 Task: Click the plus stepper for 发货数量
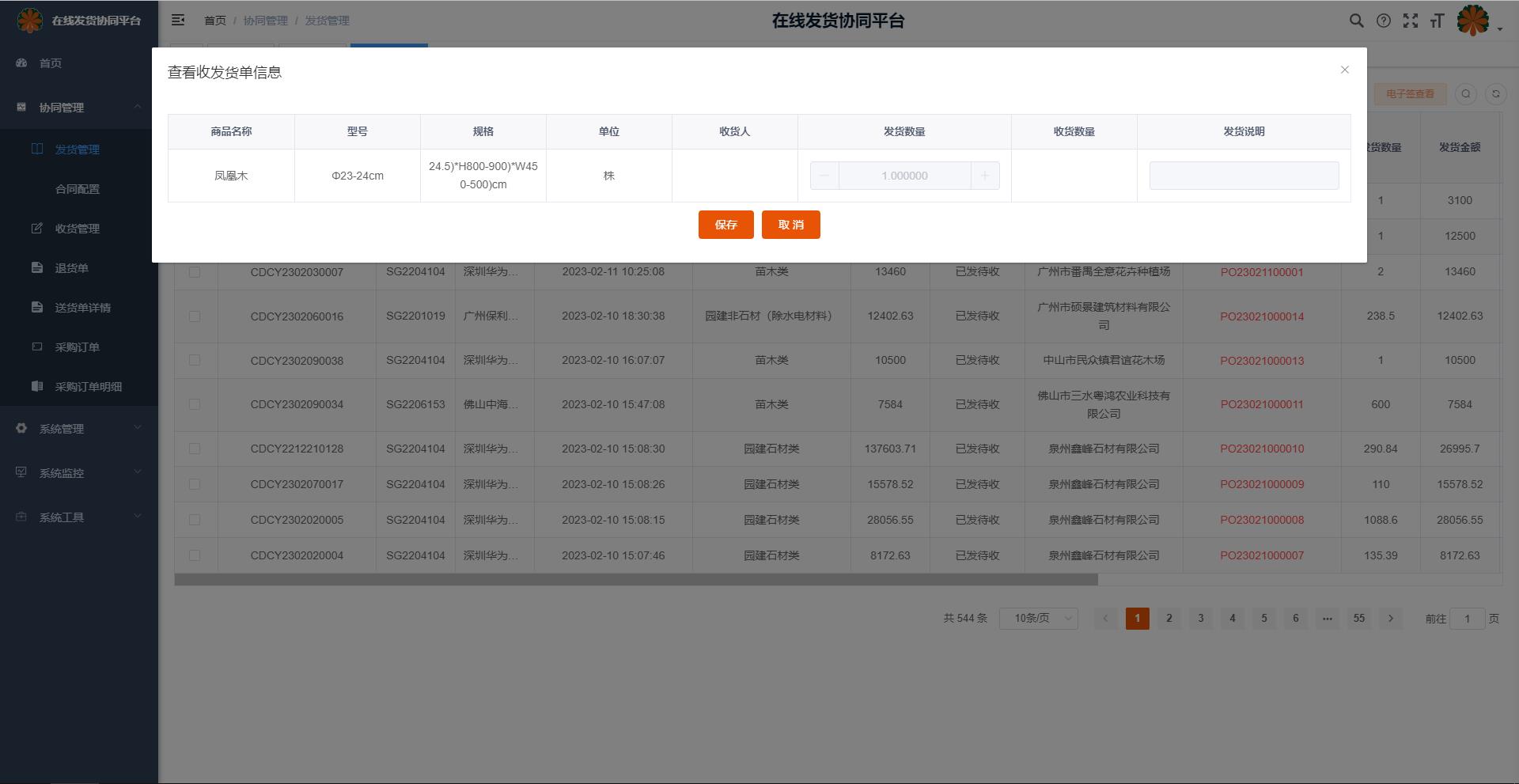point(985,176)
